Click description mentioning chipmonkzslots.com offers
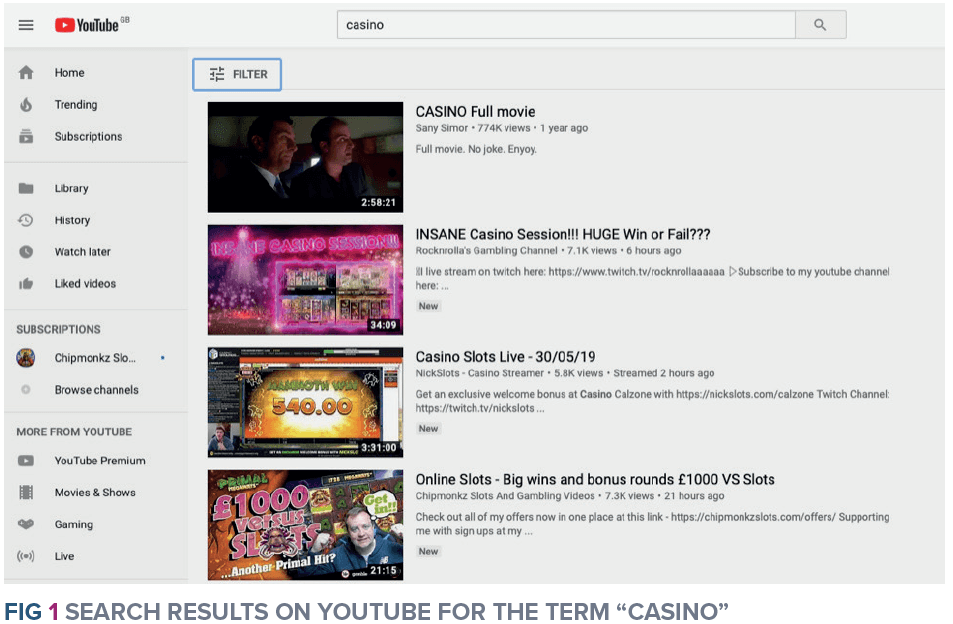 652,524
